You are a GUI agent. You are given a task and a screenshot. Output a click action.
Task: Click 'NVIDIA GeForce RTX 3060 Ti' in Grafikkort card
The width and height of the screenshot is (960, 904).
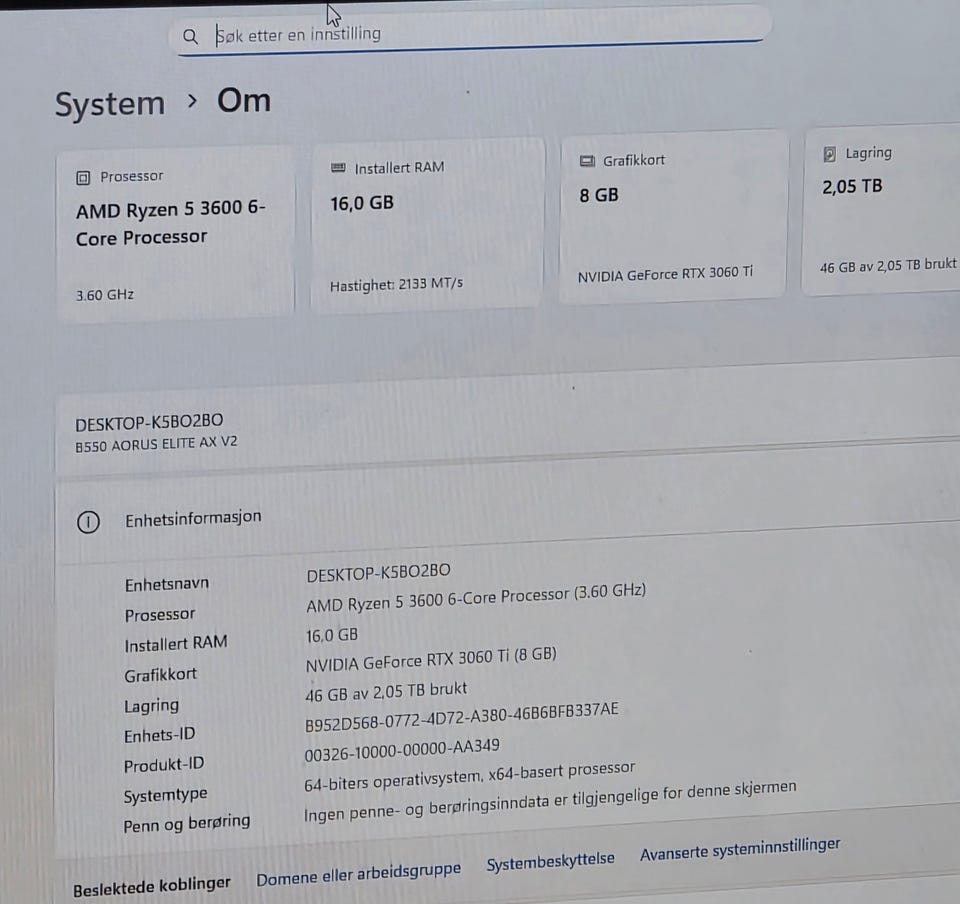(665, 274)
